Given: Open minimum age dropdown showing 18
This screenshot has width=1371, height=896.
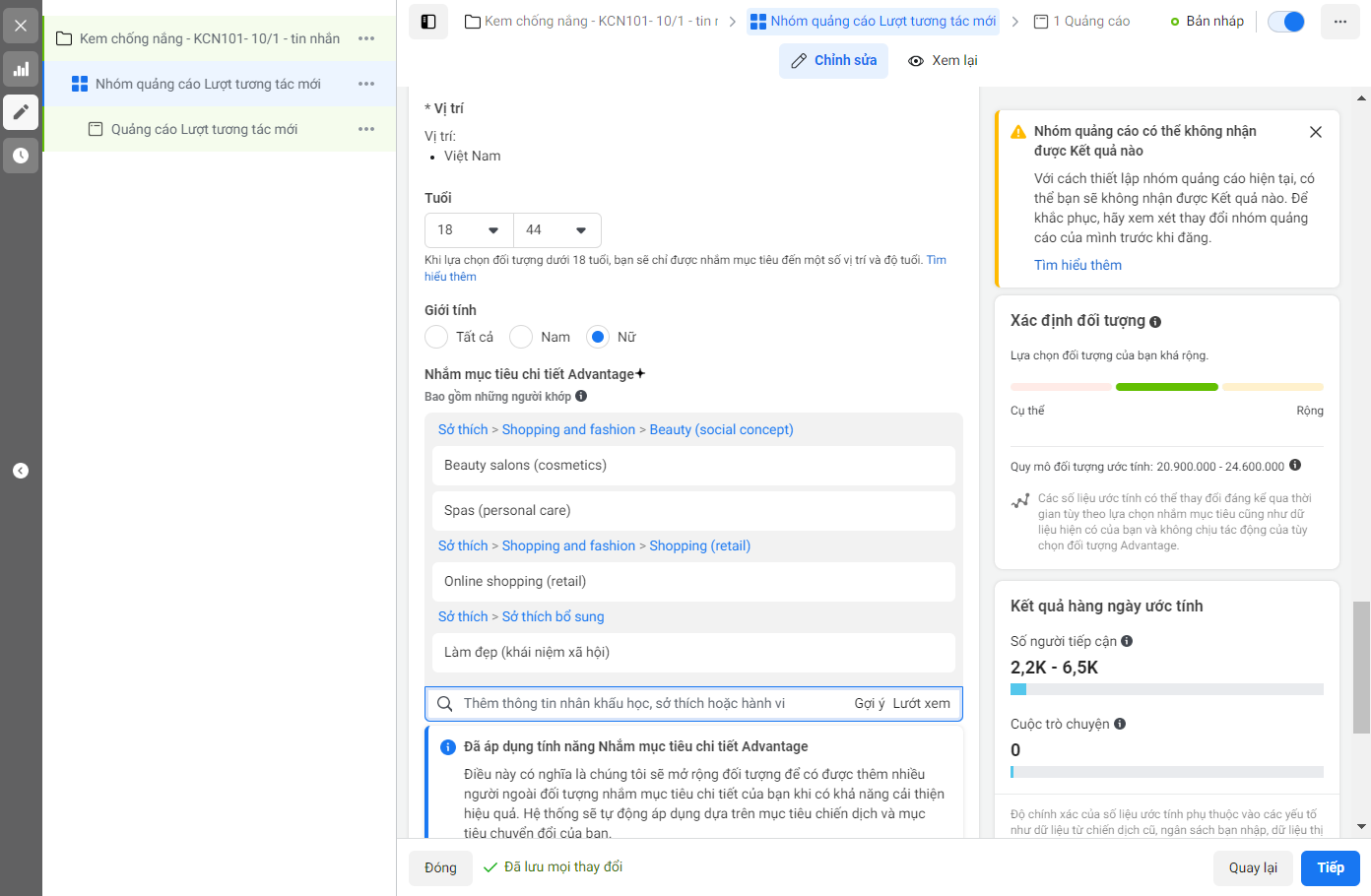Looking at the screenshot, I should click(469, 230).
